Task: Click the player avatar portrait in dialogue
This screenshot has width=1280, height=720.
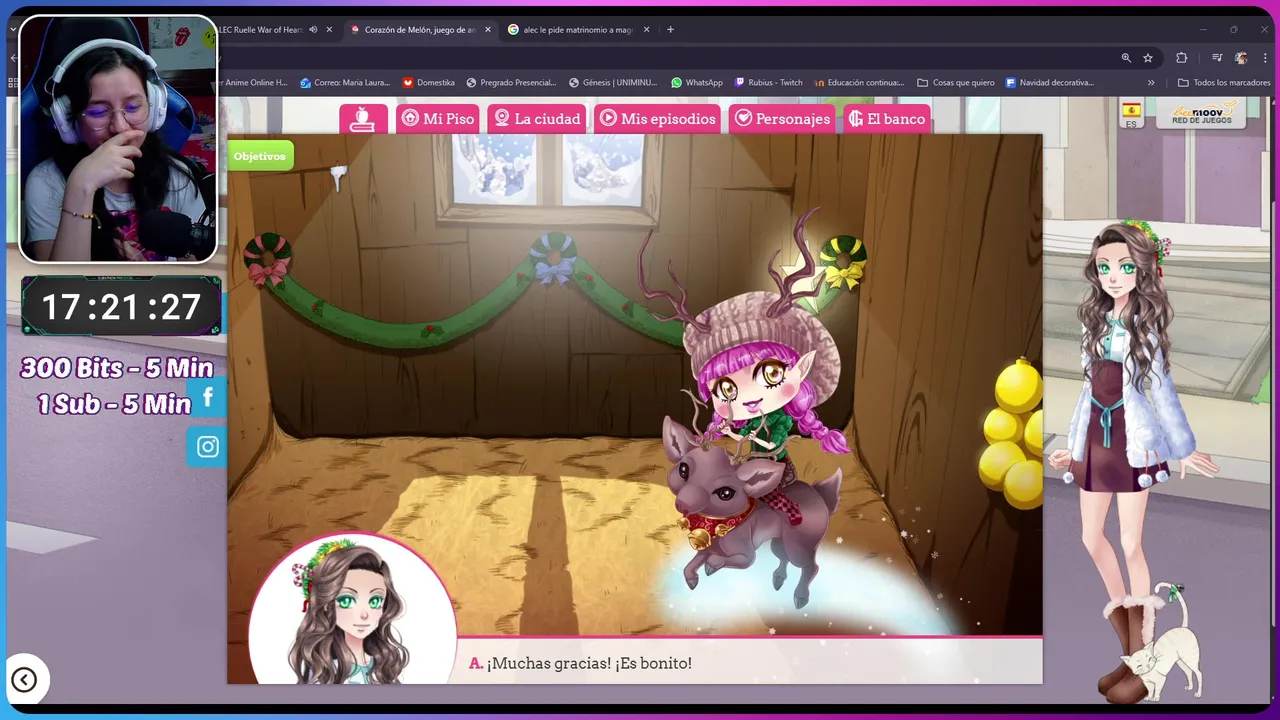Action: click(x=352, y=609)
